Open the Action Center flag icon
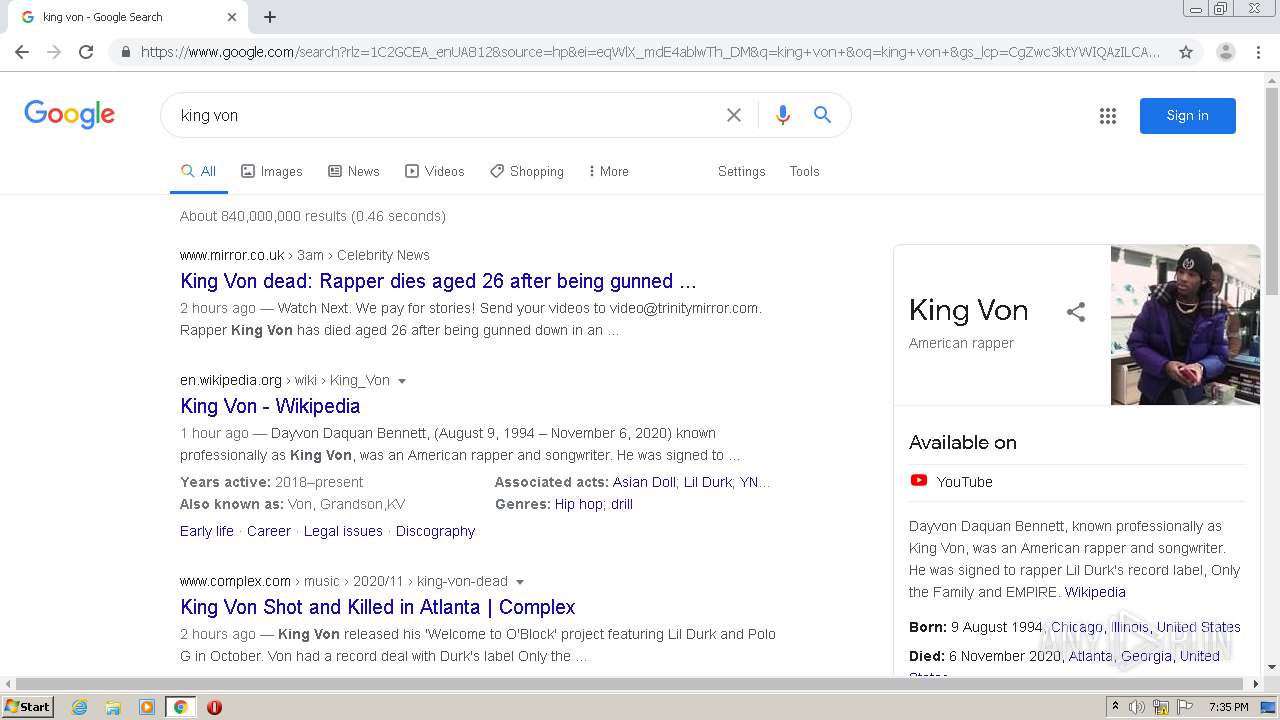This screenshot has width=1280, height=720. click(x=1185, y=707)
